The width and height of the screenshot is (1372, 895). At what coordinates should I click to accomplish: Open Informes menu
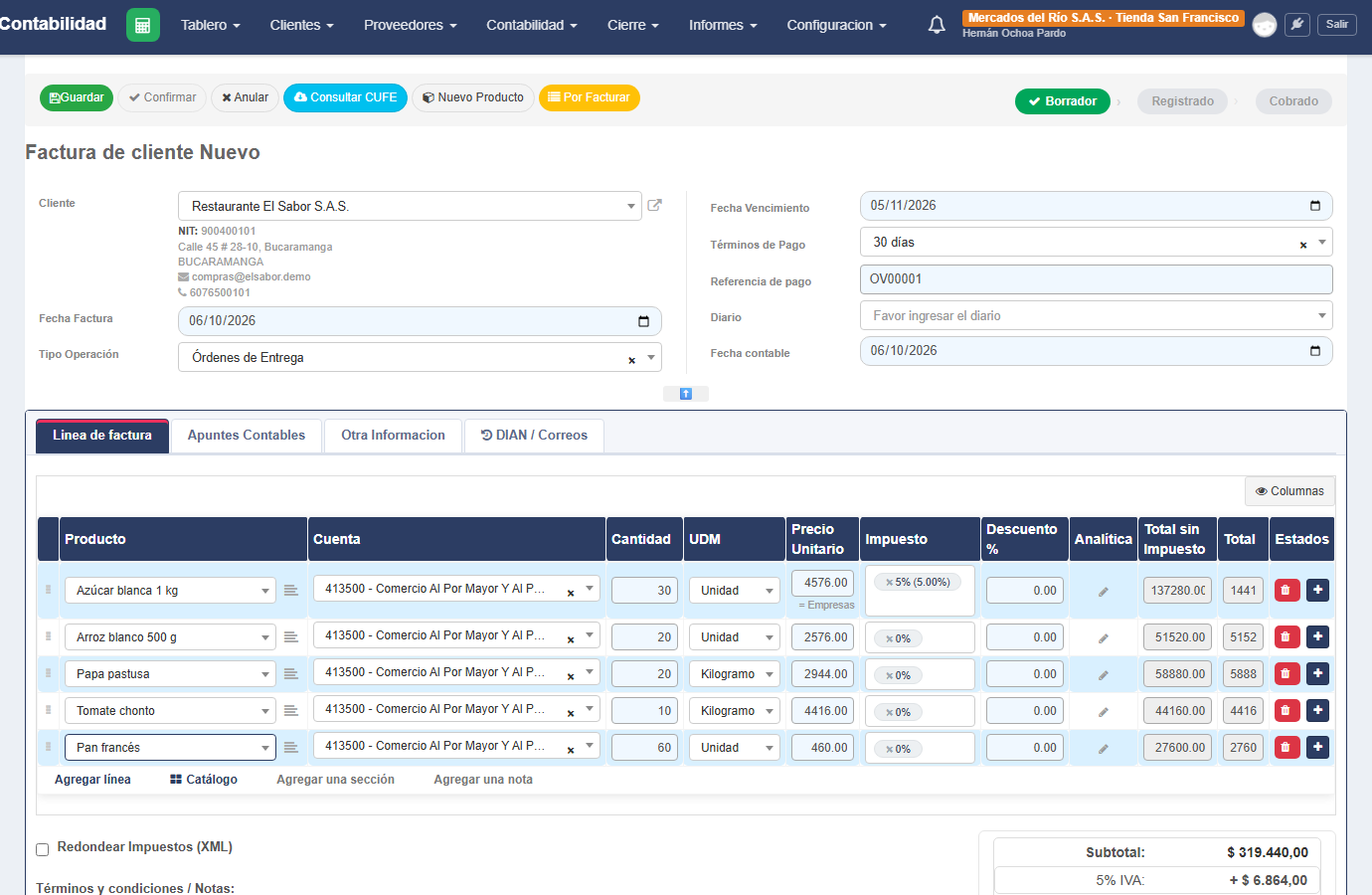click(x=723, y=25)
